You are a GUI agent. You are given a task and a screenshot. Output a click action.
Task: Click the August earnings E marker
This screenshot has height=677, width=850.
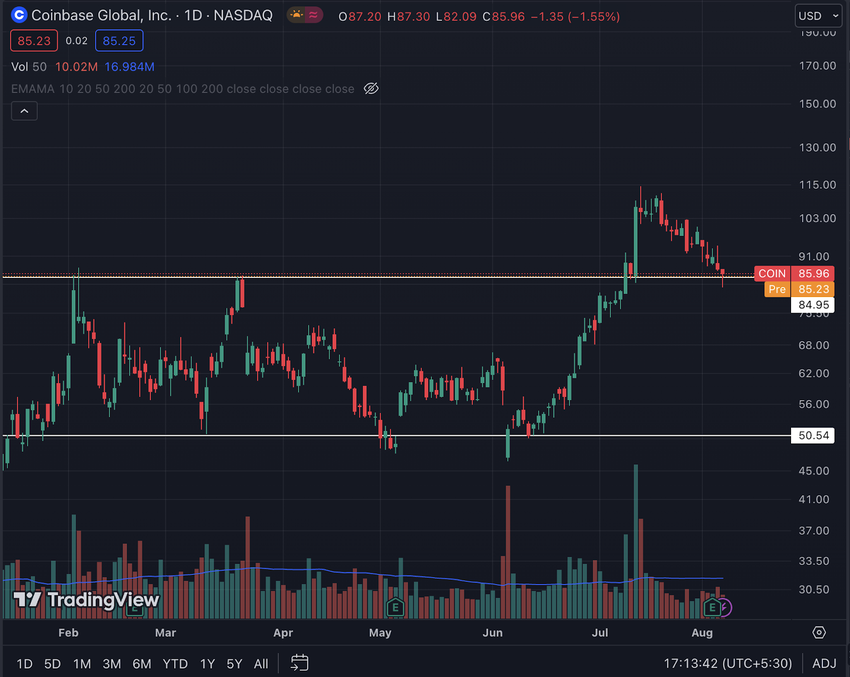(x=712, y=607)
